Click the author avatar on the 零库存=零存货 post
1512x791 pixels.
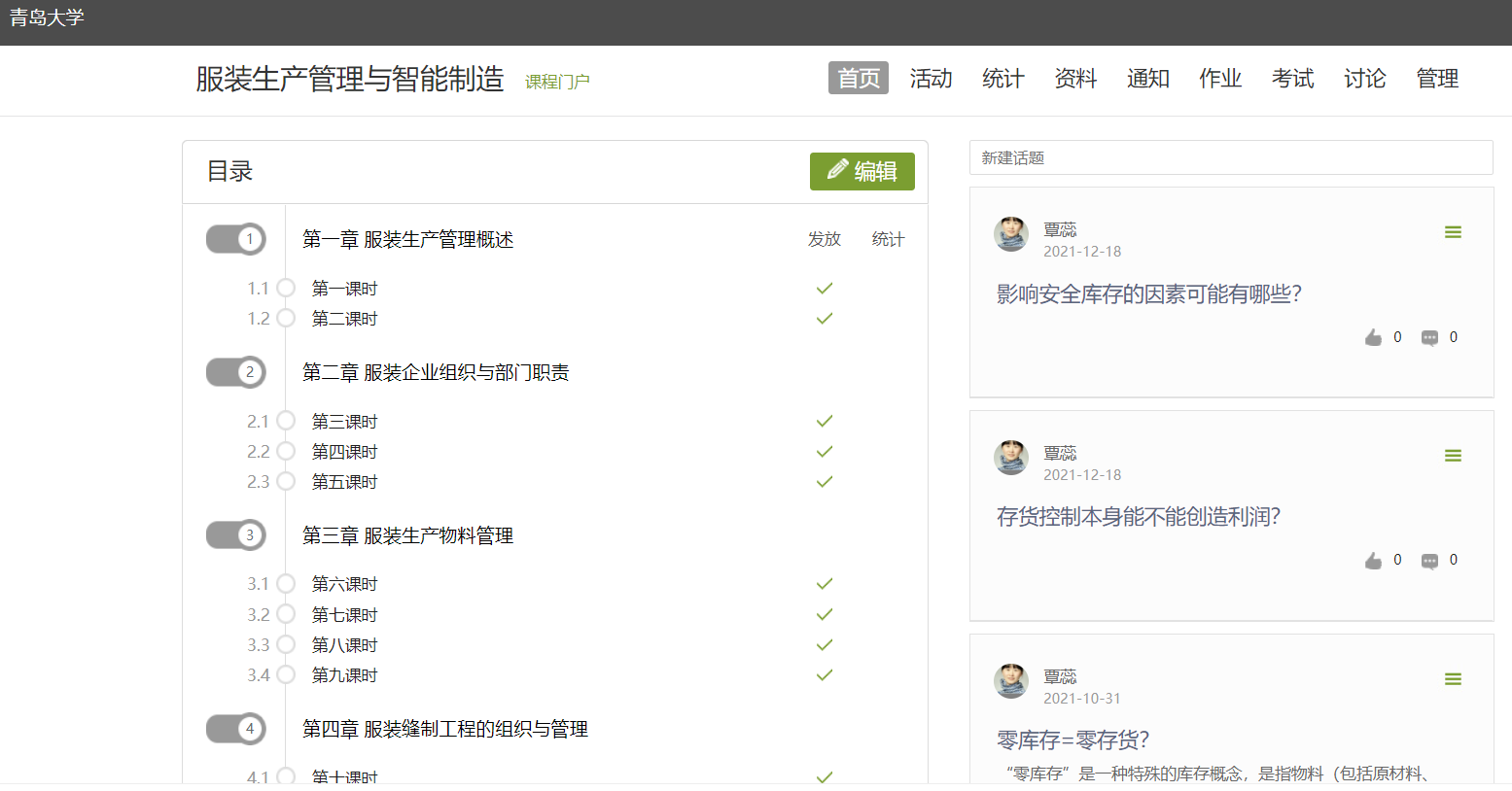click(x=1011, y=681)
